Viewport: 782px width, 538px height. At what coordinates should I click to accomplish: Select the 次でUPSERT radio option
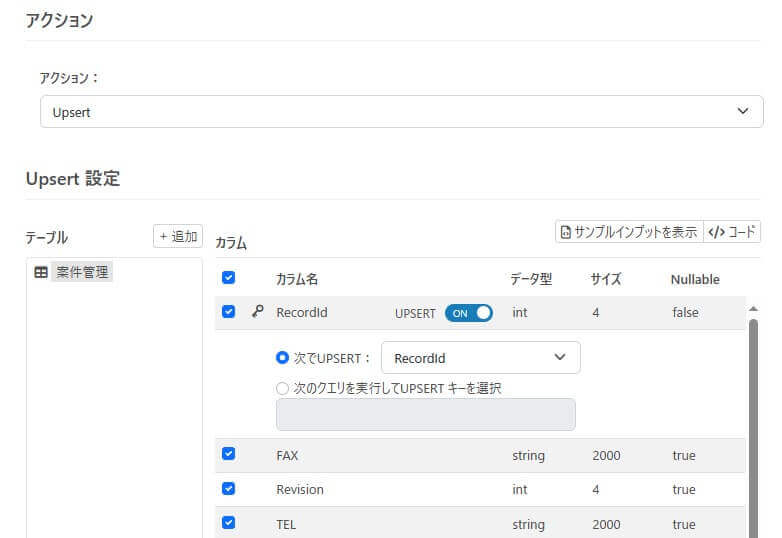[282, 358]
